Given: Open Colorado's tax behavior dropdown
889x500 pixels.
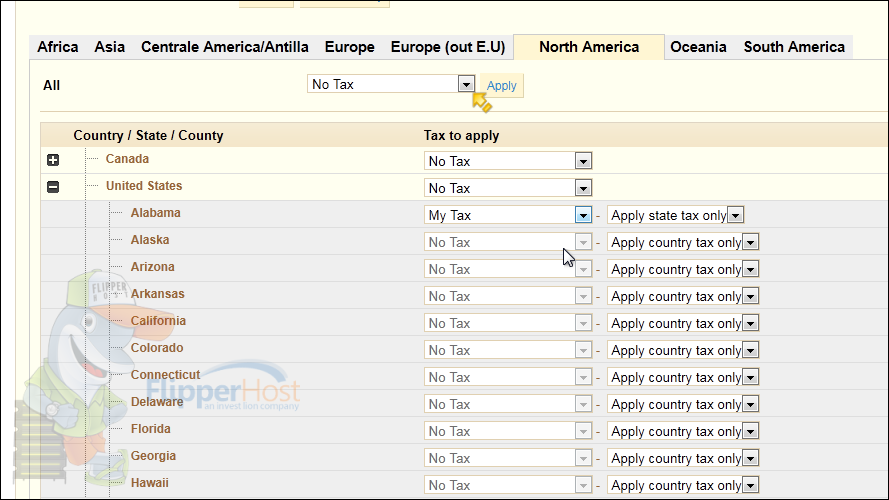Looking at the screenshot, I should [x=683, y=350].
